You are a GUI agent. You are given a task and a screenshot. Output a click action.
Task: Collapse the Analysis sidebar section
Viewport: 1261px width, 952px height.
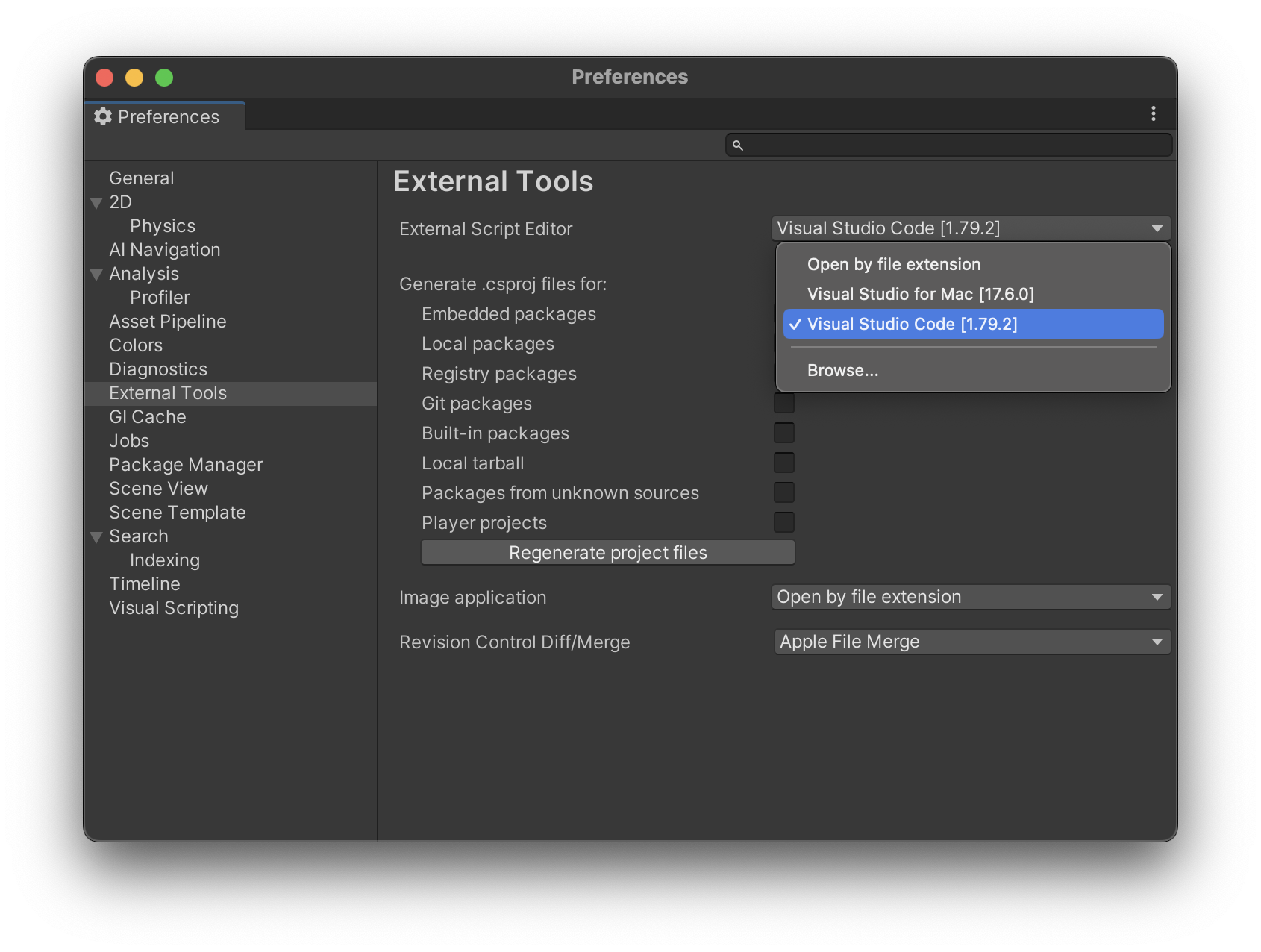click(x=96, y=274)
